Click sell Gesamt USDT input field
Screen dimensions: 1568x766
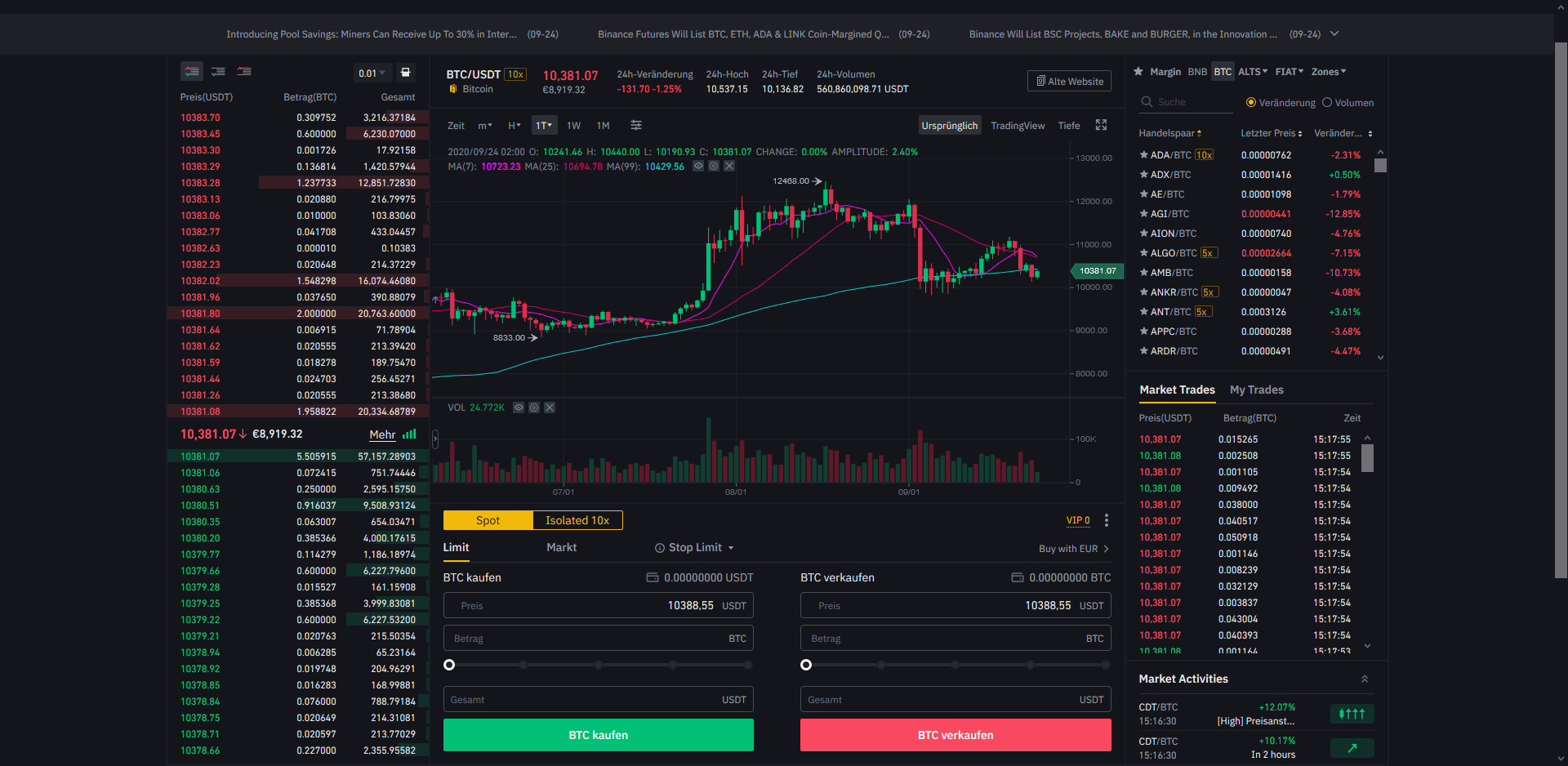click(955, 700)
